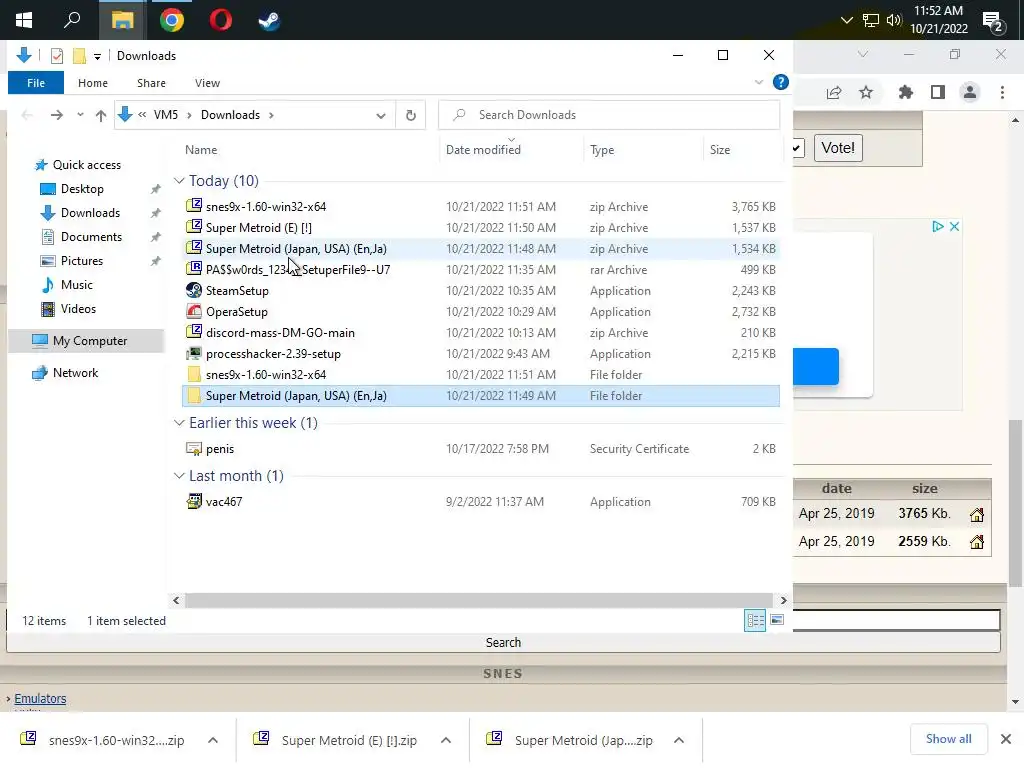Sort by the Name column header
Viewport: 1024px width, 768px height.
[200, 150]
